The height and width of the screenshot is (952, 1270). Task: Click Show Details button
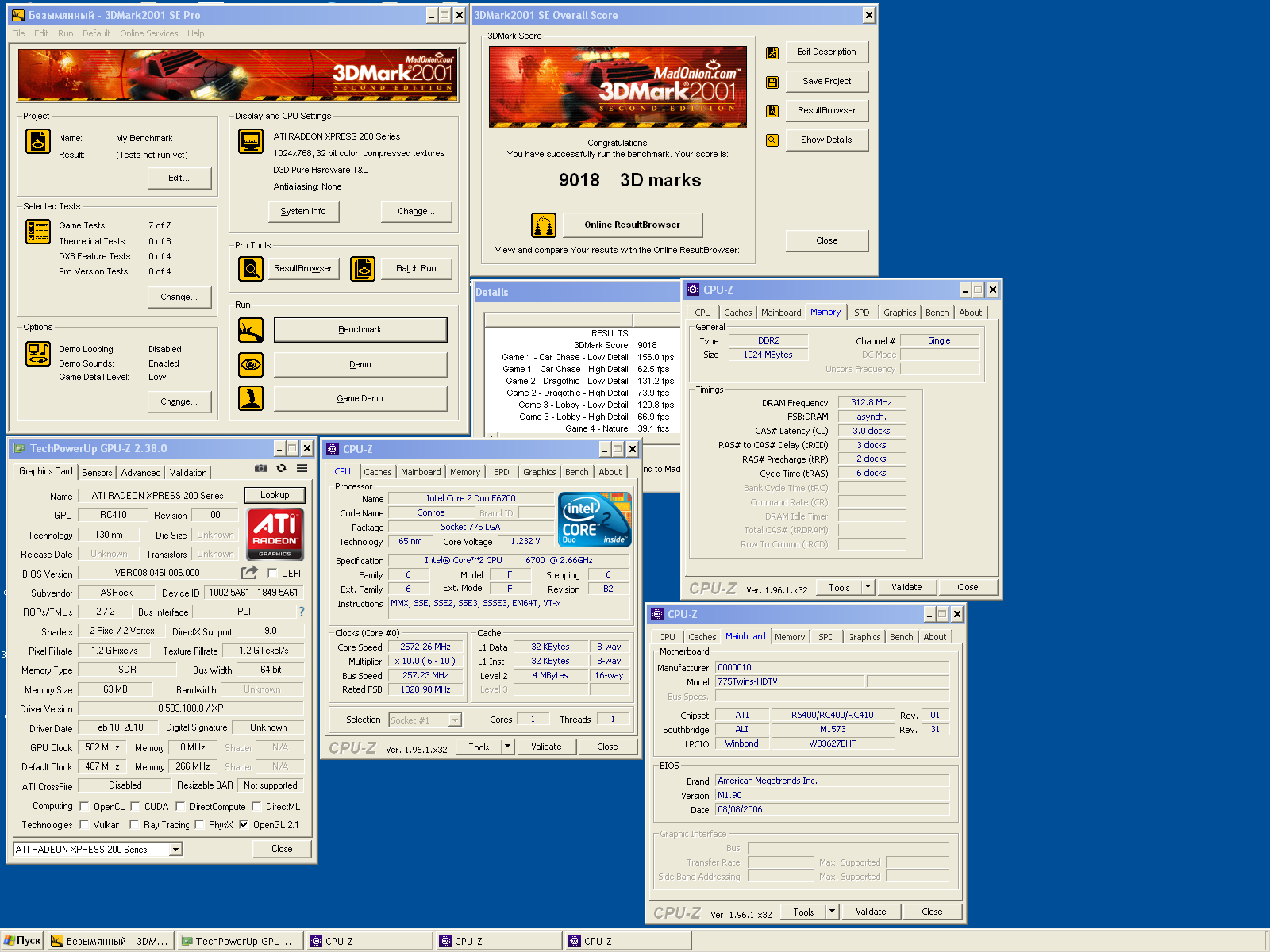tap(826, 140)
